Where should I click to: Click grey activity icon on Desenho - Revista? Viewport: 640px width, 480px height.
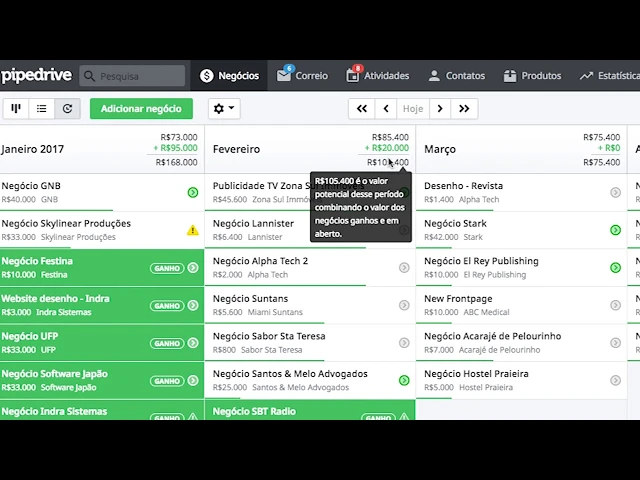(x=616, y=192)
